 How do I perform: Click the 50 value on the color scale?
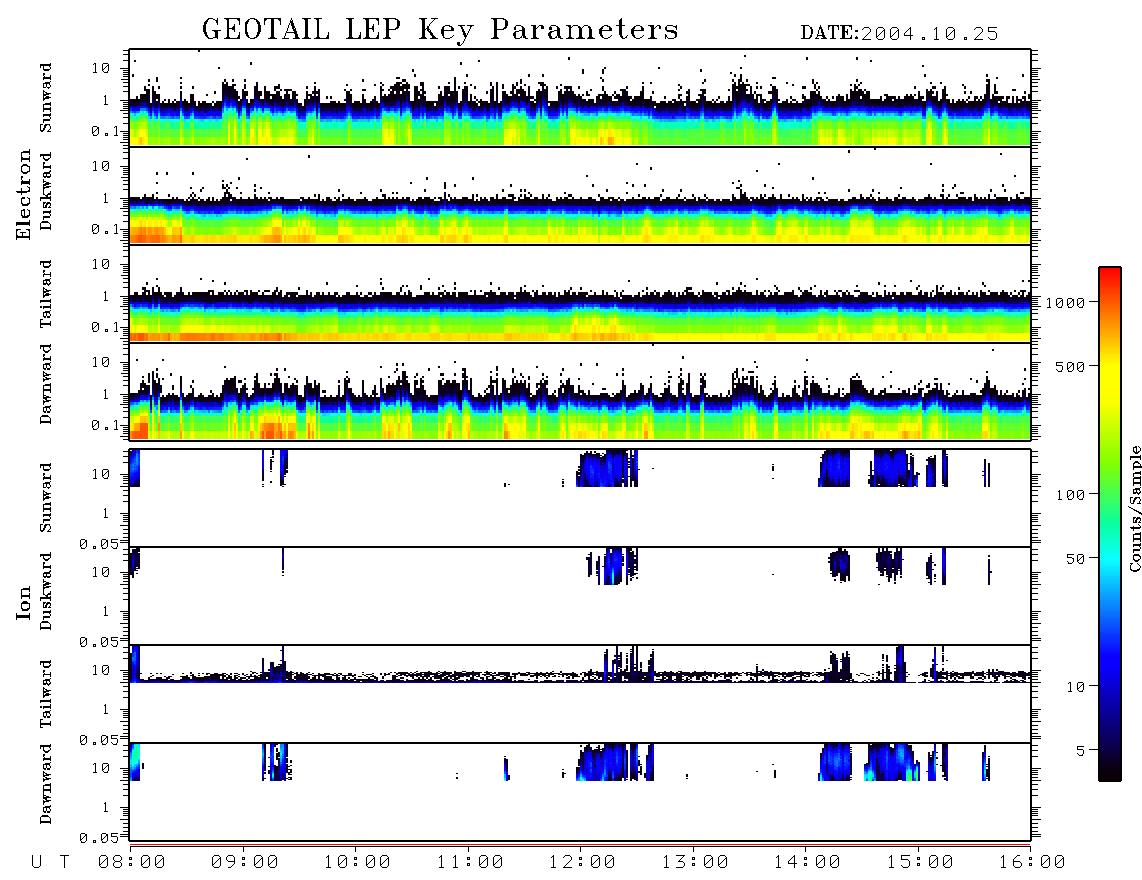coord(1075,559)
